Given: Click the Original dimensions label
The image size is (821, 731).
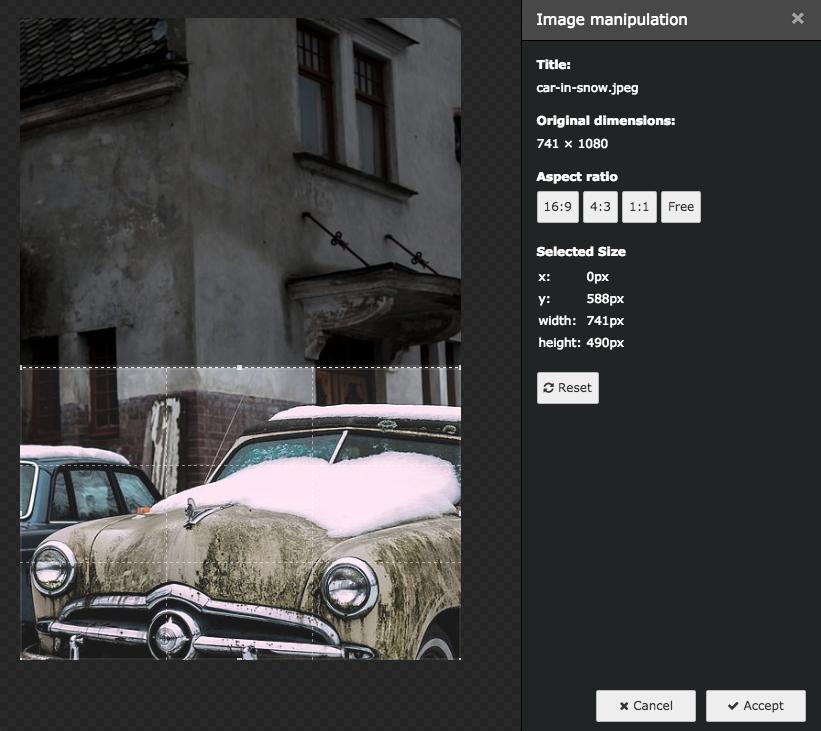Looking at the screenshot, I should click(605, 120).
